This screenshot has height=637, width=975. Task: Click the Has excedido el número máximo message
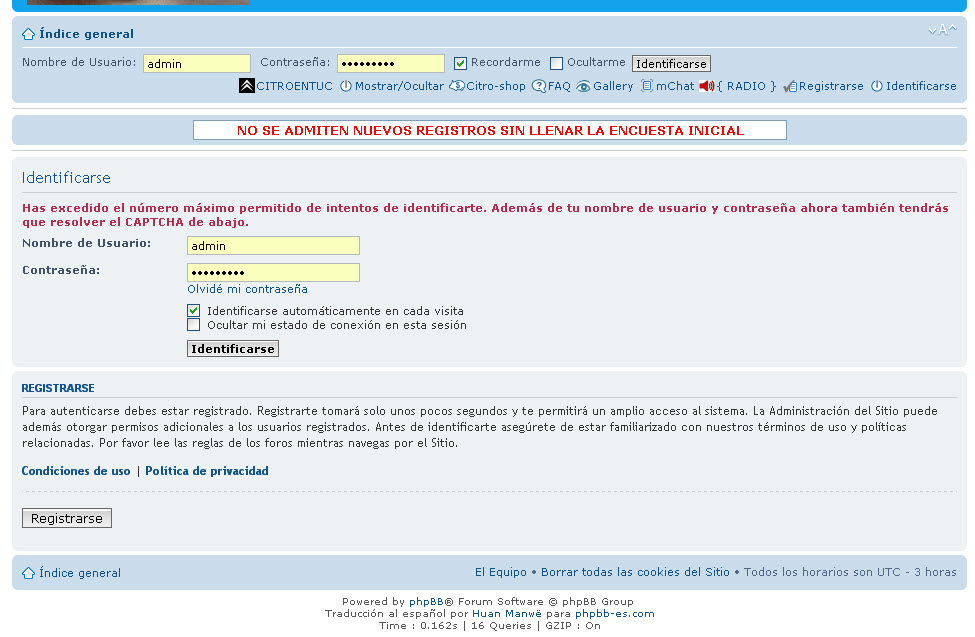coord(485,215)
